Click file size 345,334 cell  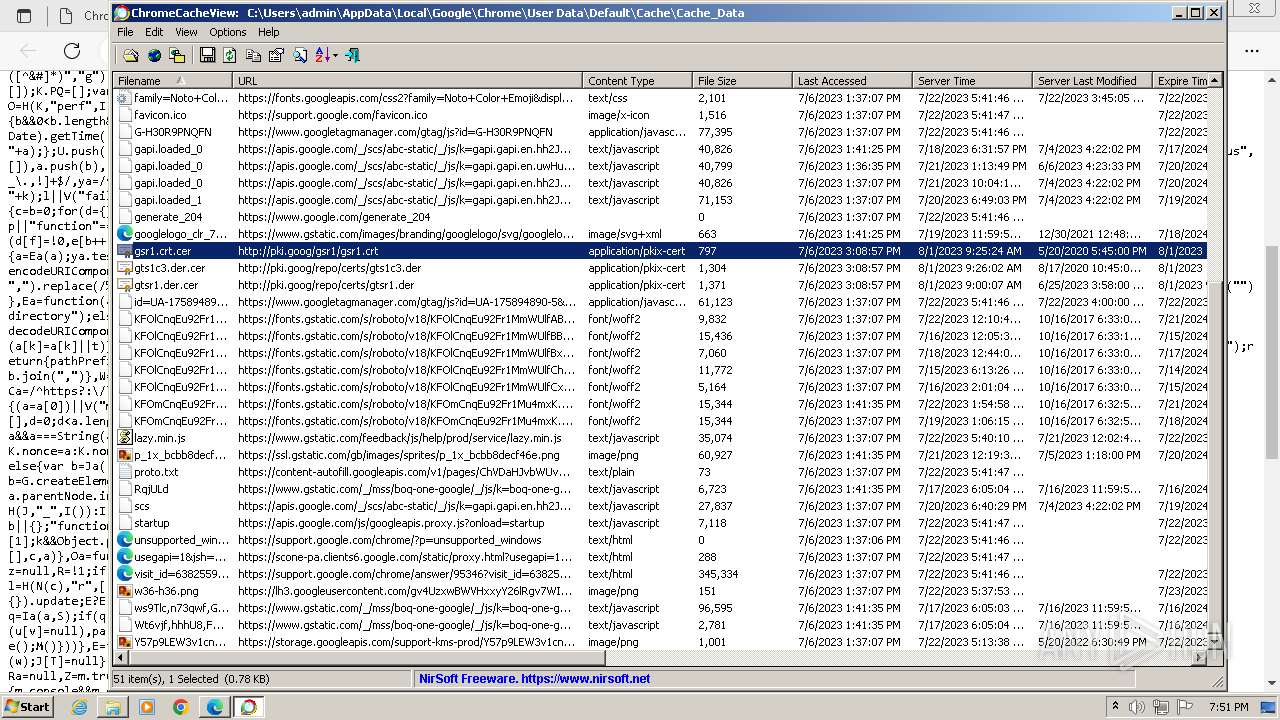(x=718, y=574)
